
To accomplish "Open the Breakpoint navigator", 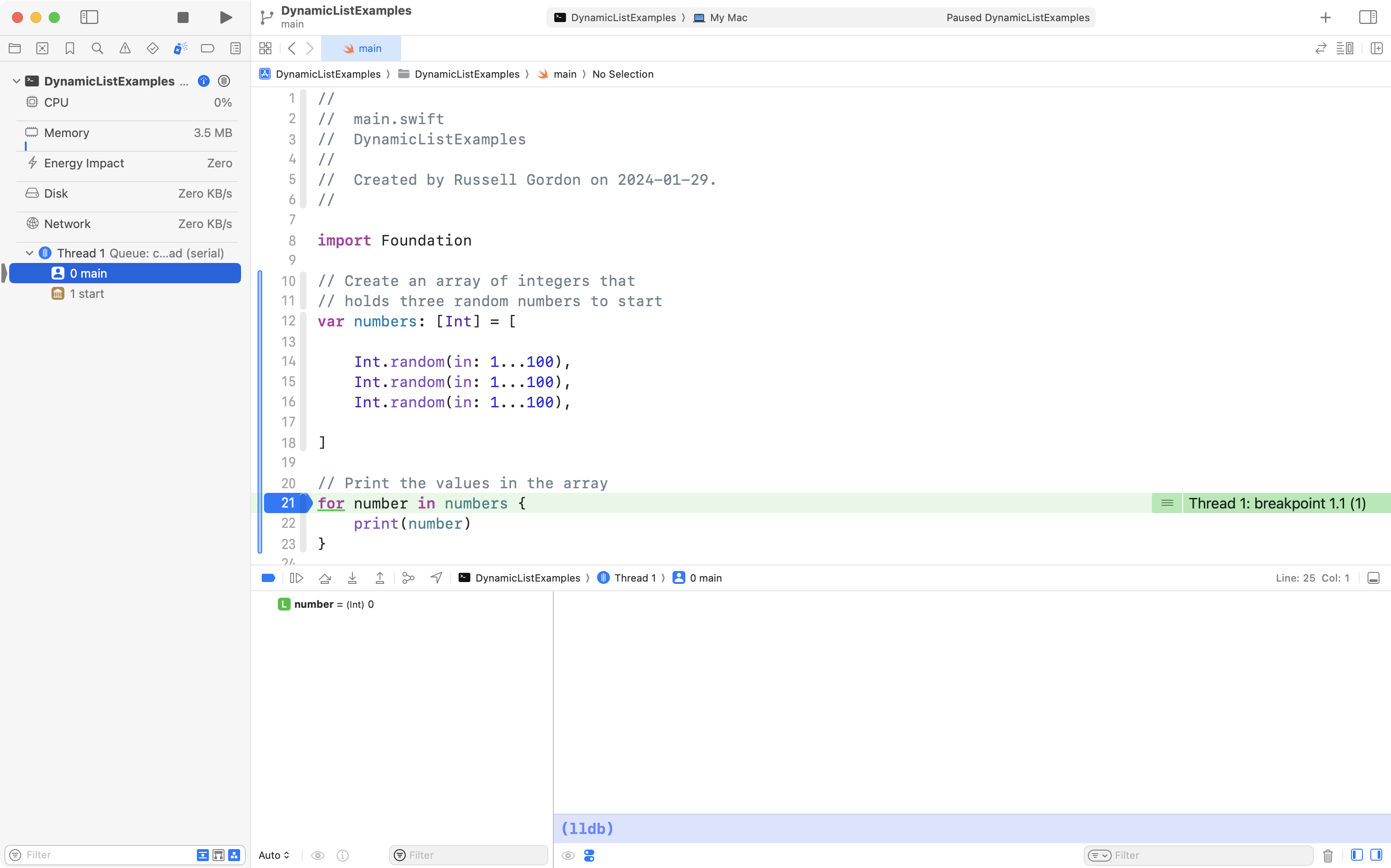I will pyautogui.click(x=208, y=48).
